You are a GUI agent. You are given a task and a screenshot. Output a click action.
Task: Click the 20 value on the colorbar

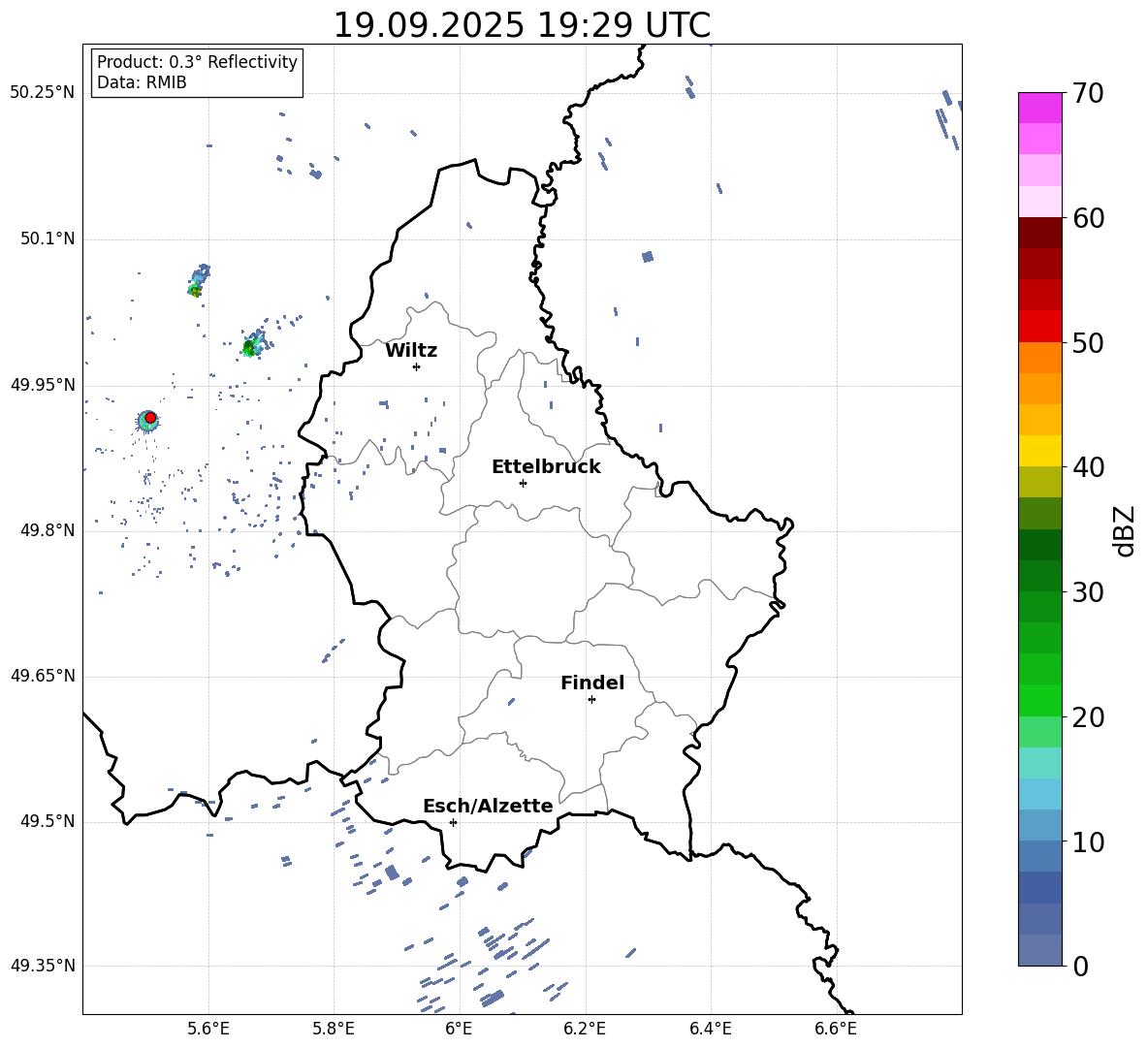[x=1088, y=717]
